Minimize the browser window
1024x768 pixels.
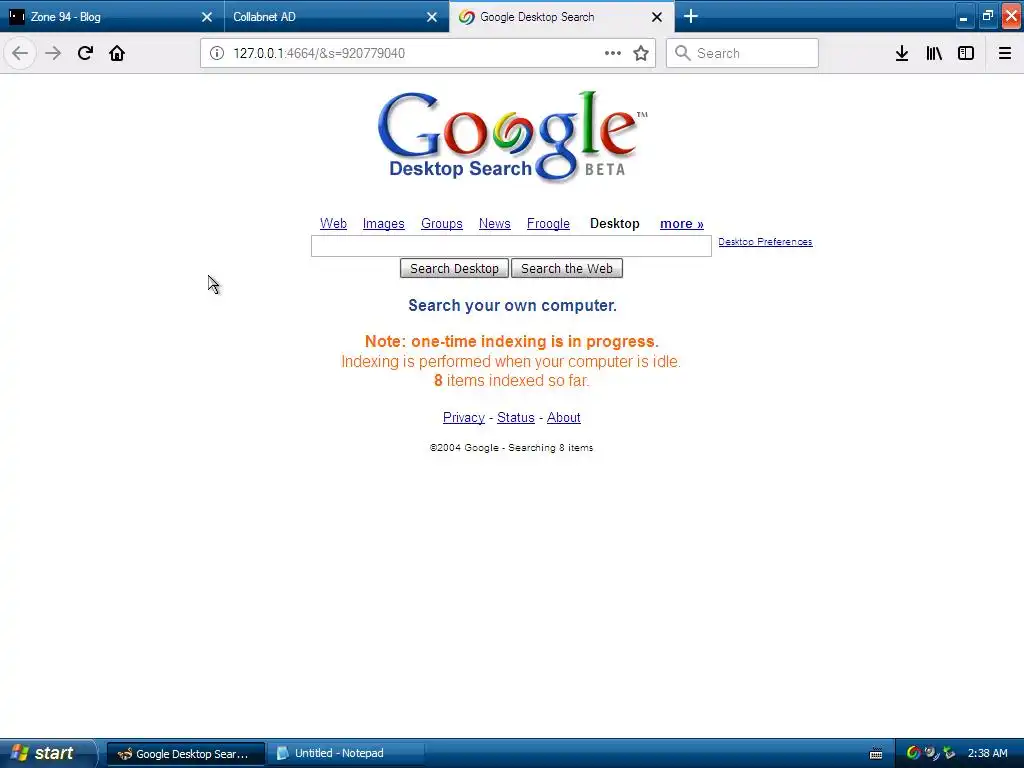(964, 17)
